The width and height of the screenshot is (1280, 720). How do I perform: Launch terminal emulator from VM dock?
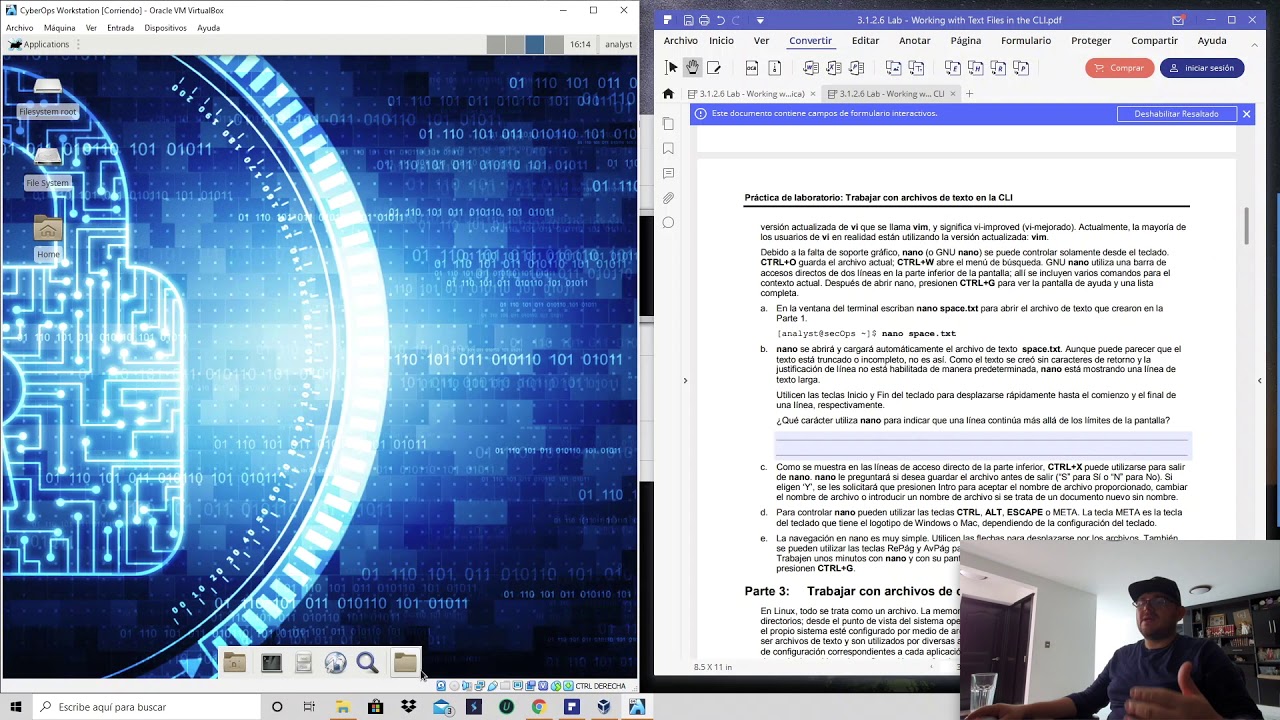pos(271,663)
